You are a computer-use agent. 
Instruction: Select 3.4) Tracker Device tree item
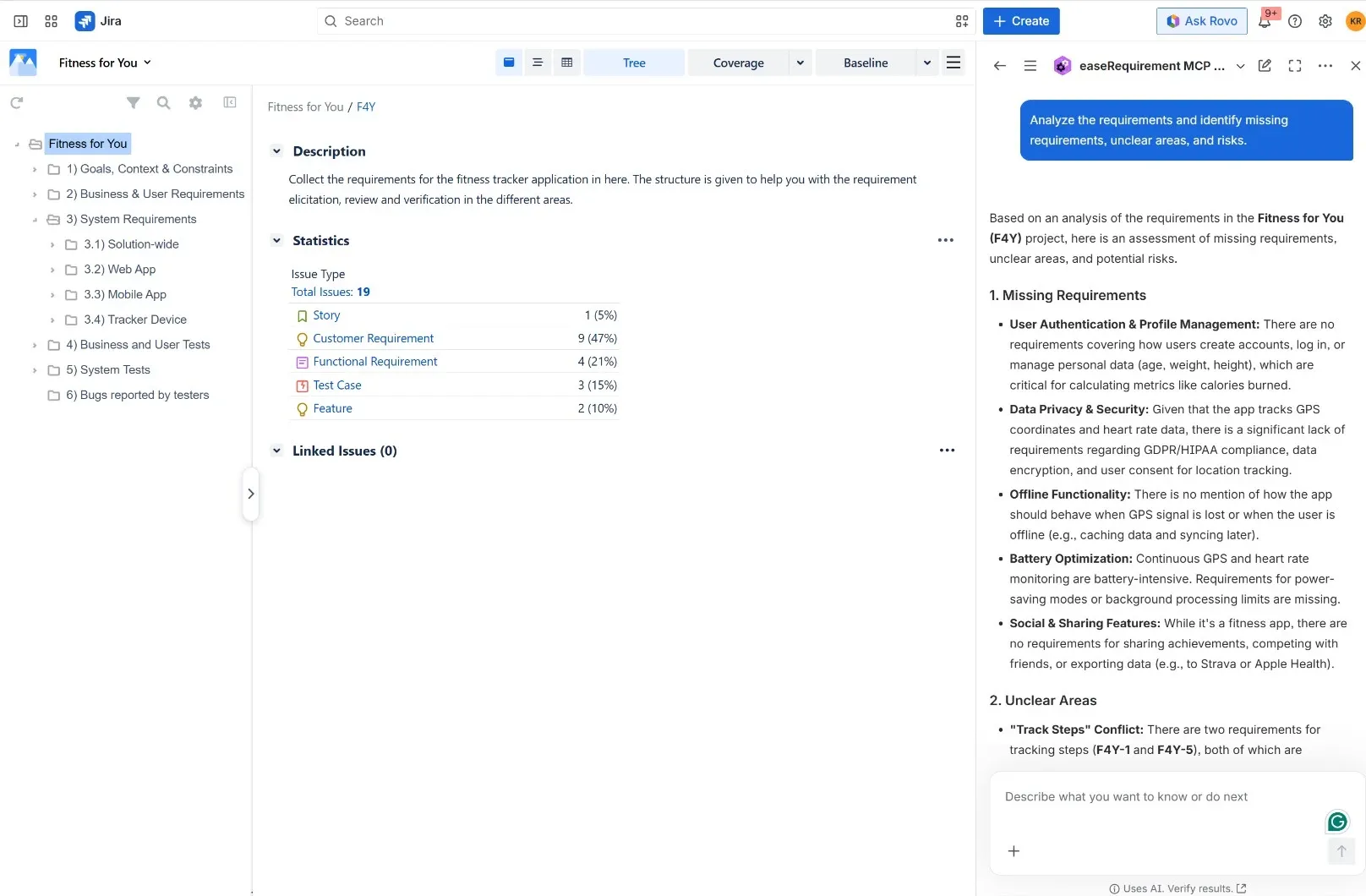click(x=135, y=320)
